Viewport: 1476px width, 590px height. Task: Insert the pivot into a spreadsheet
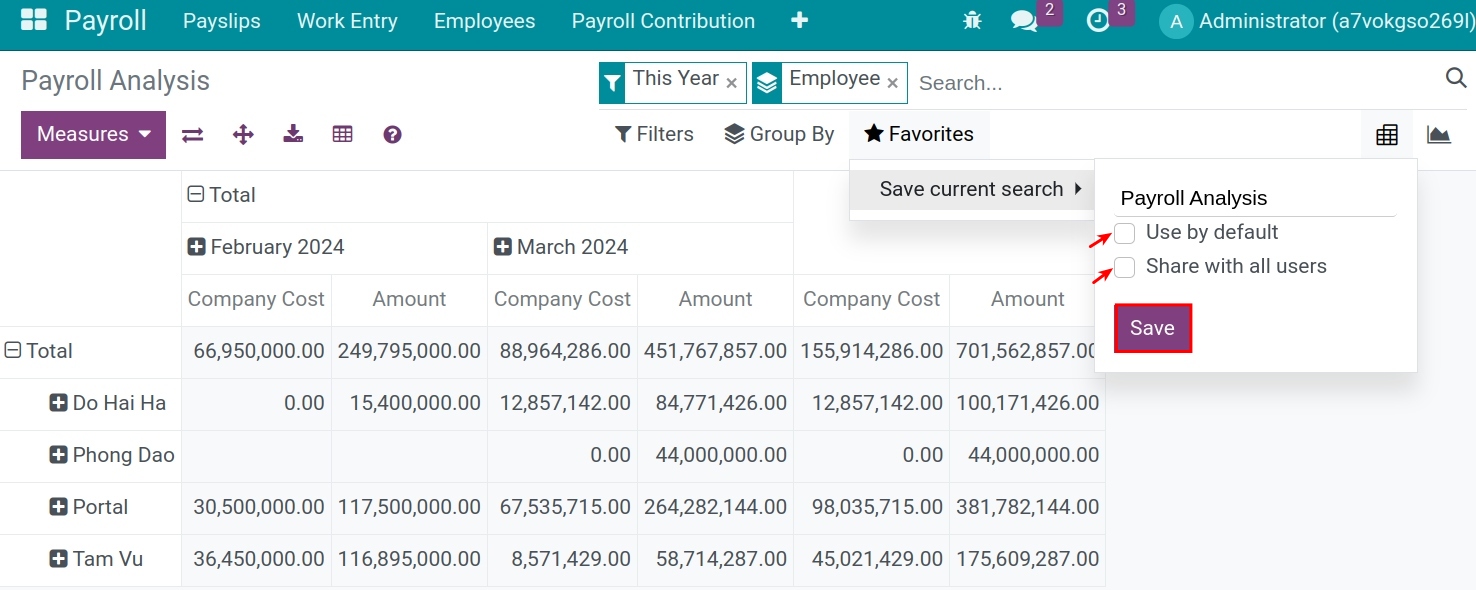(x=343, y=134)
